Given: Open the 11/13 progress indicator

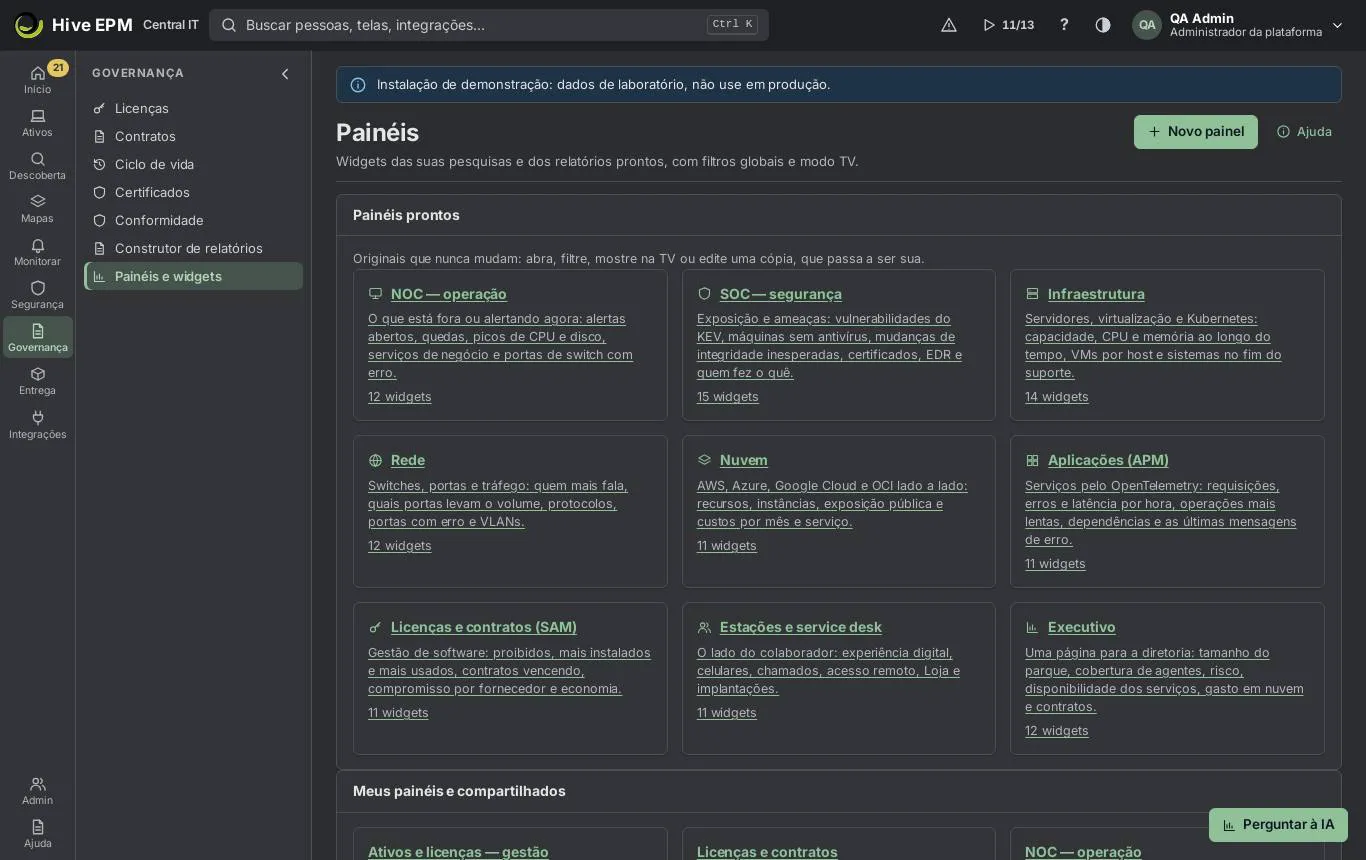Looking at the screenshot, I should click(1008, 25).
